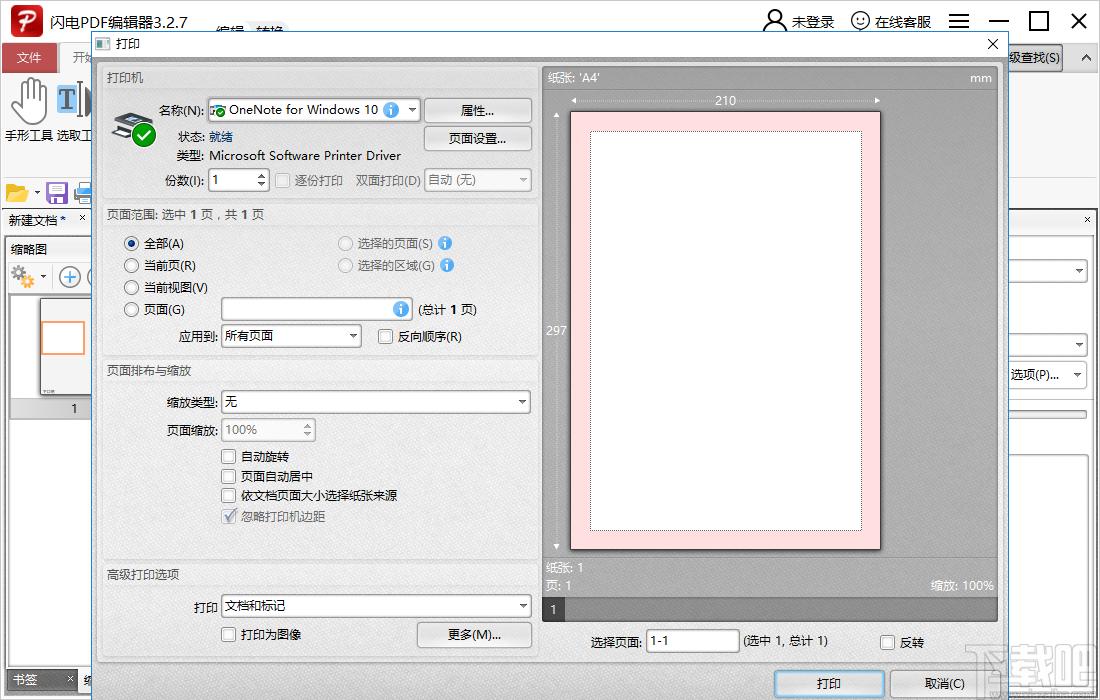Collapse the ribbon with the chevron arrow
The image size is (1100, 700).
click(1086, 58)
